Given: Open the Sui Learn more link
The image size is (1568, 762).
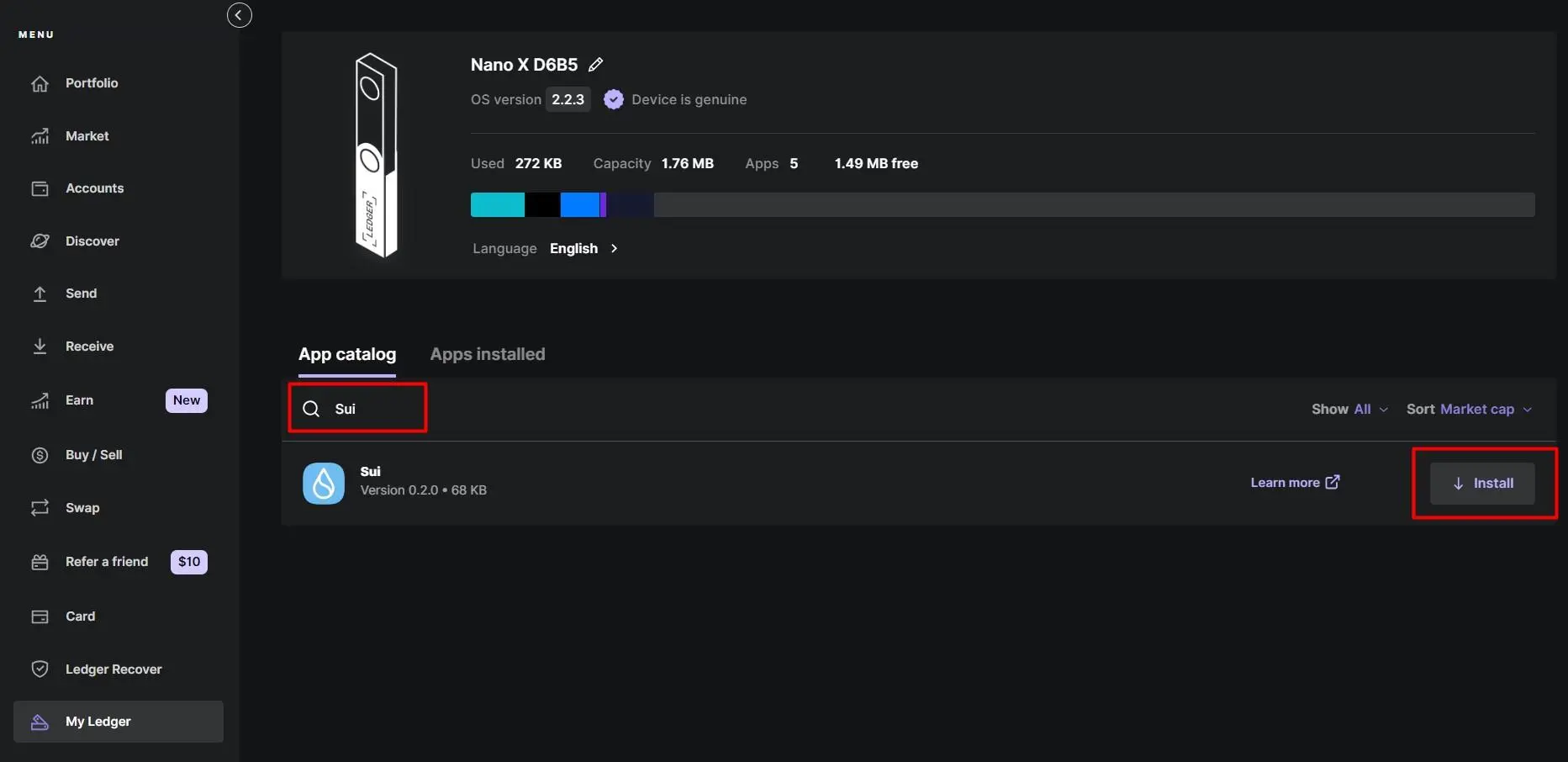Looking at the screenshot, I should (x=1295, y=483).
